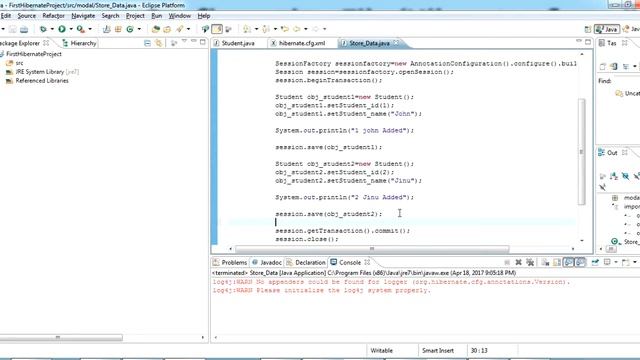640x360 pixels.
Task: Open Back navigation history dropdown arrow
Action: [306, 29]
